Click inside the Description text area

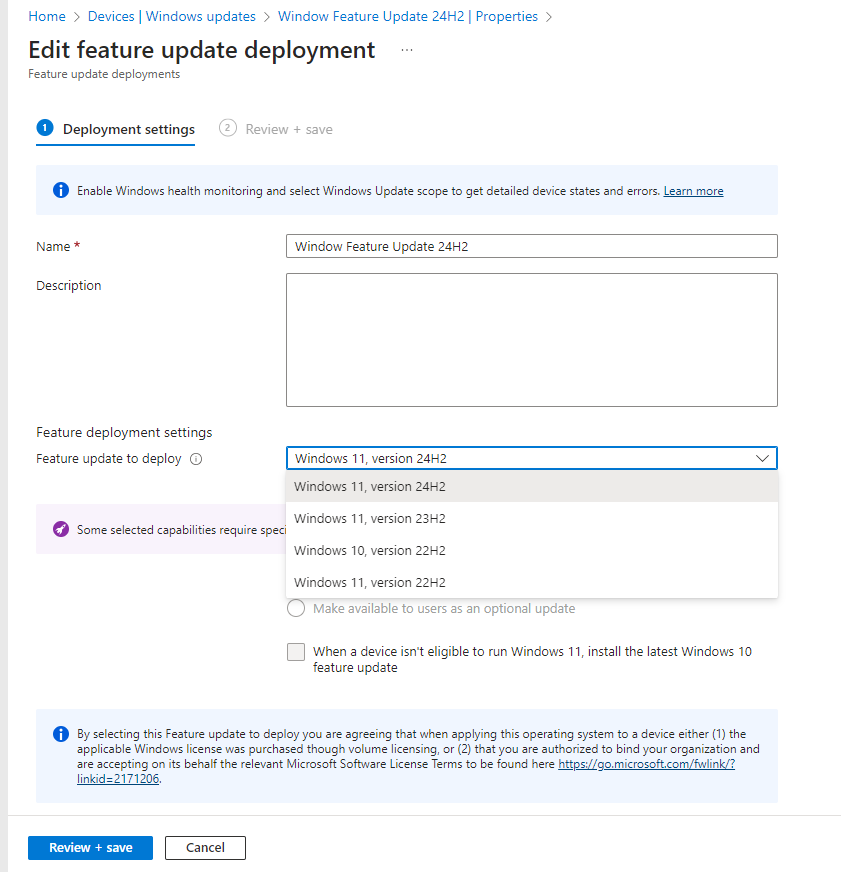[x=532, y=340]
